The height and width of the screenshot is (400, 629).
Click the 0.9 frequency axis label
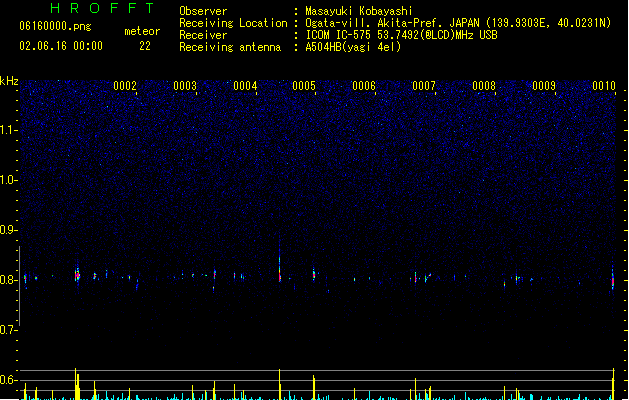(x=8, y=230)
